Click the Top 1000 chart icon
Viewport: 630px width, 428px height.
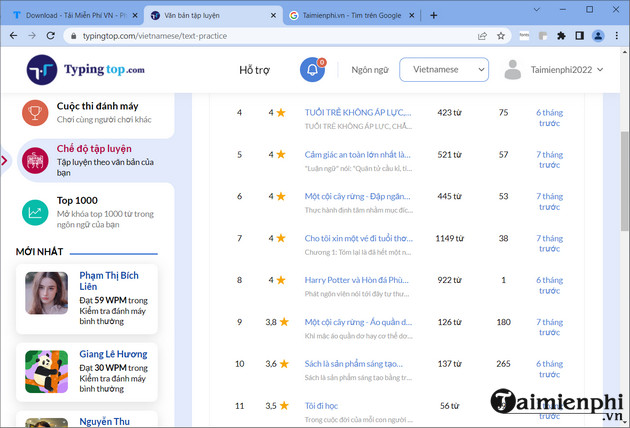coord(35,212)
